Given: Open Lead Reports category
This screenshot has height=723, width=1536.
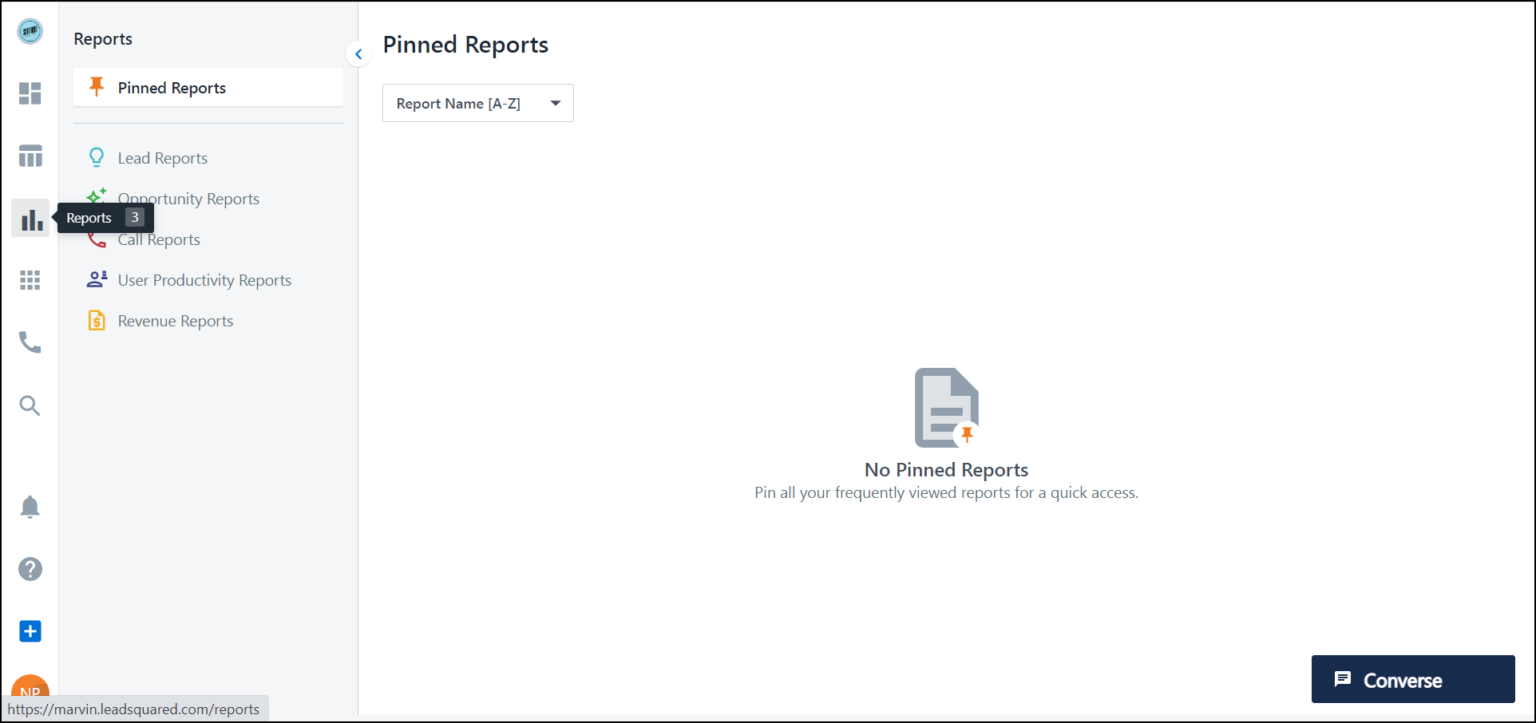Looking at the screenshot, I should click(162, 158).
